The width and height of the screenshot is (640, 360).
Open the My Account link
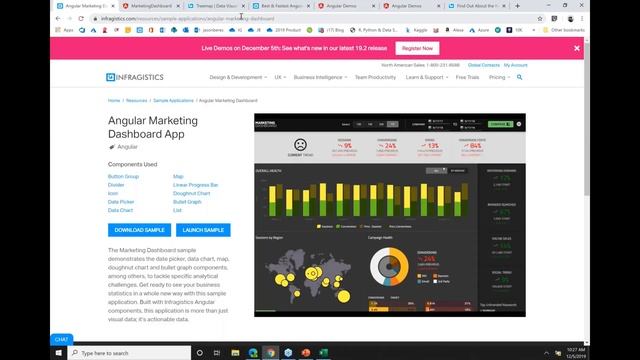pos(516,65)
